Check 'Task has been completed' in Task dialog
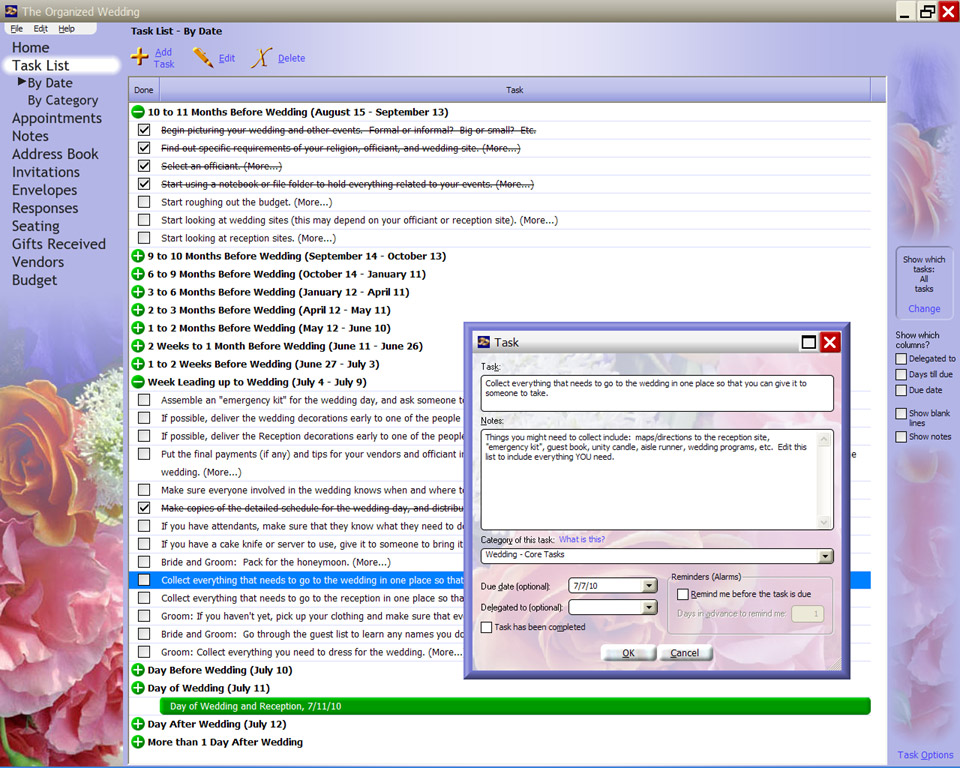Viewport: 960px width, 768px height. coord(487,627)
